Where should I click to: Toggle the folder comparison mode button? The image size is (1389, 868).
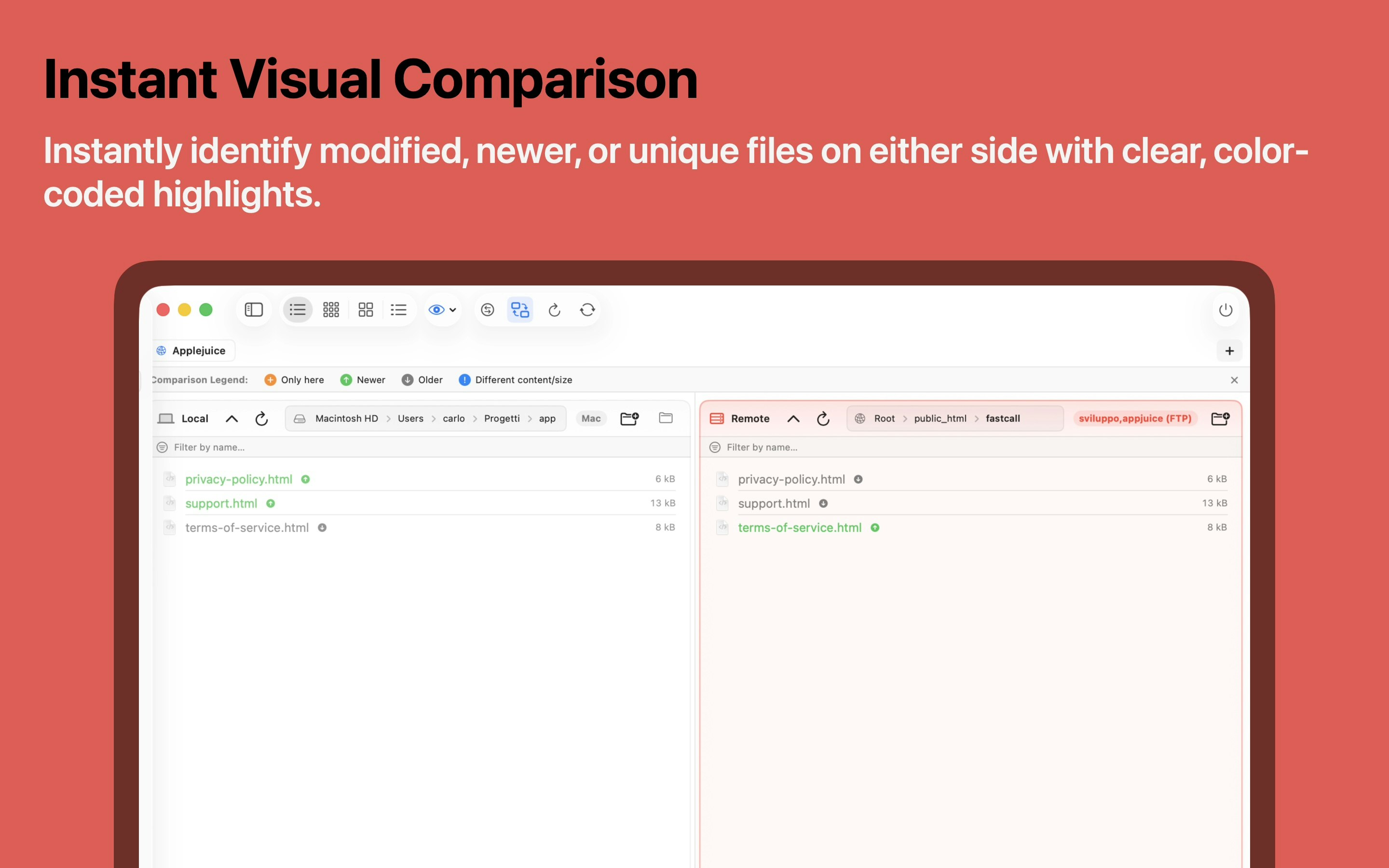tap(520, 310)
